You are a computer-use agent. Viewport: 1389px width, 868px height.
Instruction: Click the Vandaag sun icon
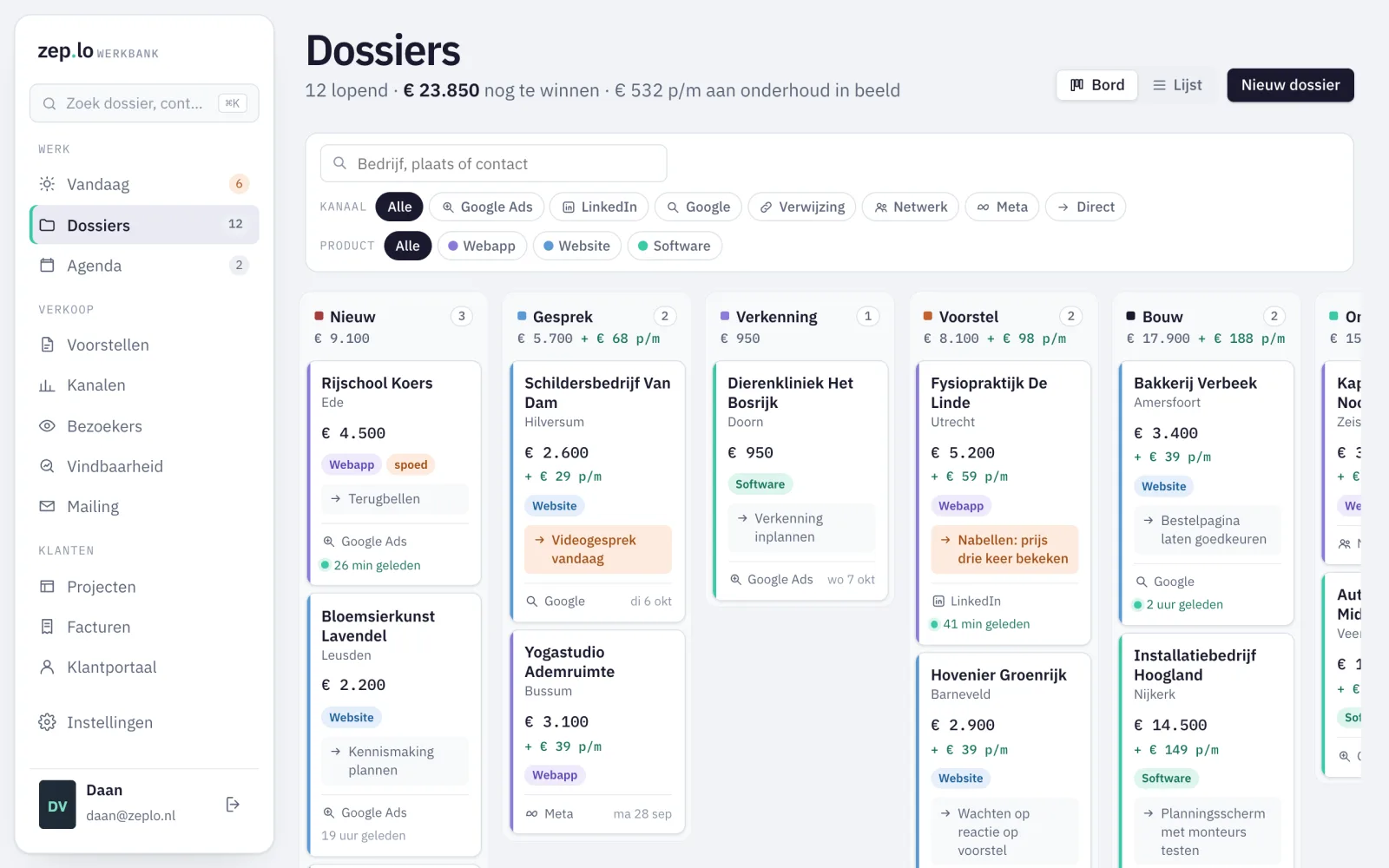[x=48, y=184]
